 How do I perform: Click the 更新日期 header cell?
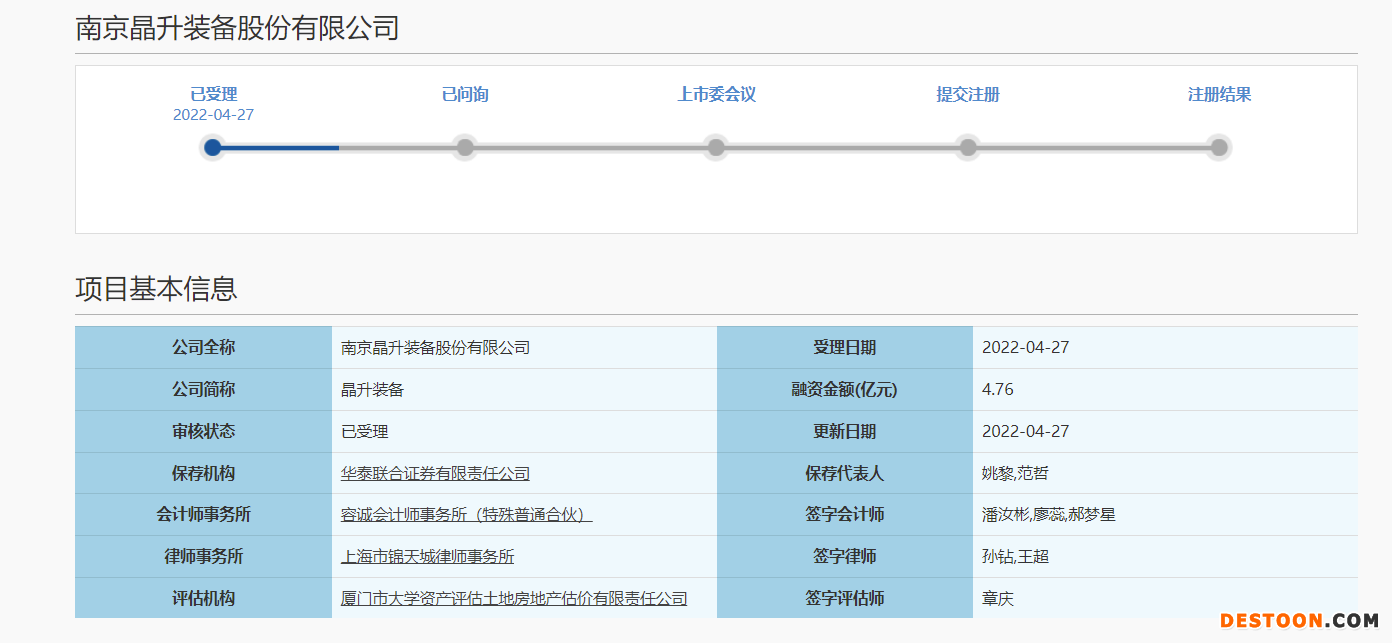tap(845, 432)
